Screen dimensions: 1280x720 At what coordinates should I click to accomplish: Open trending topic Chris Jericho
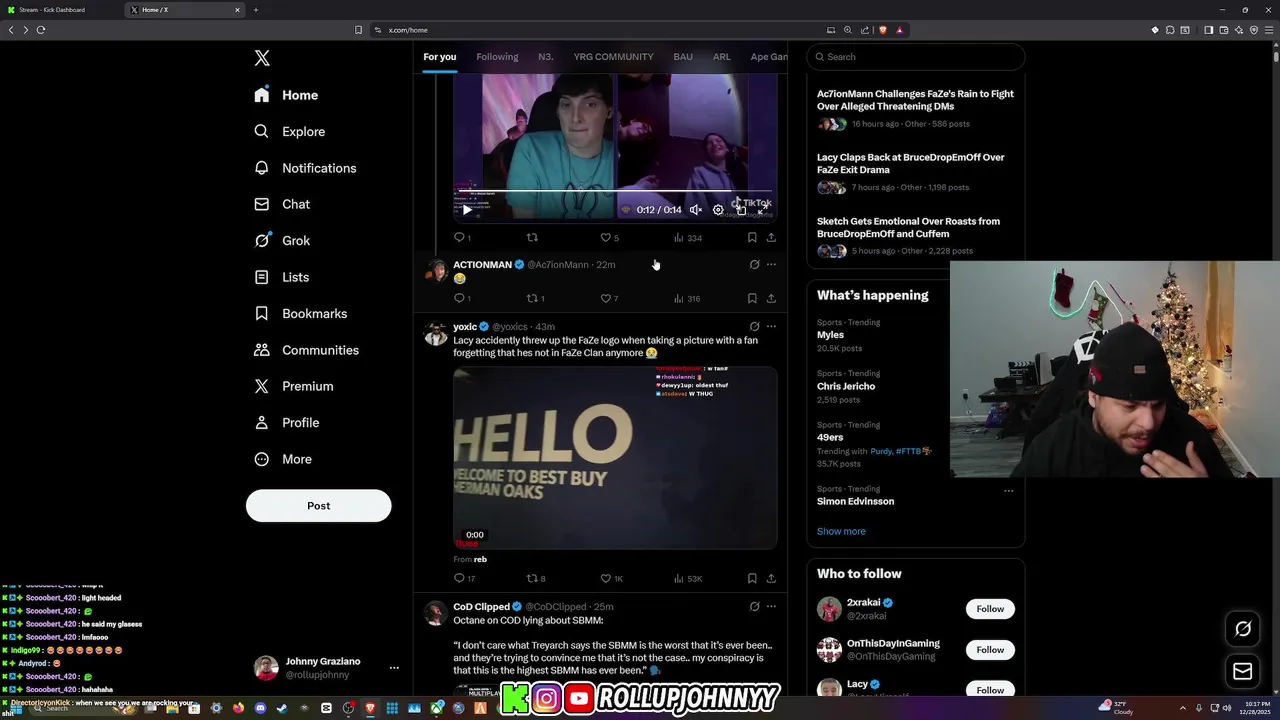pyautogui.click(x=846, y=386)
